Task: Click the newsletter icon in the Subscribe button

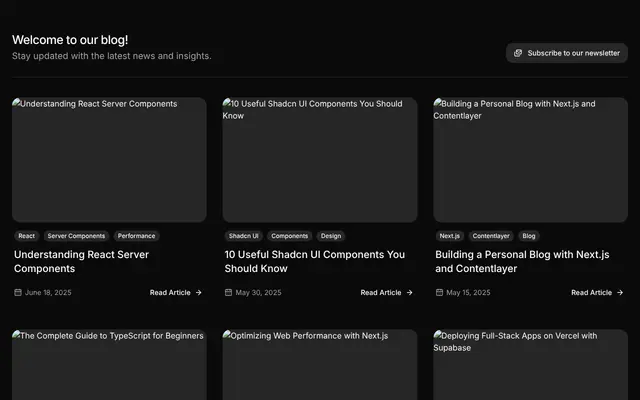Action: tap(518, 53)
